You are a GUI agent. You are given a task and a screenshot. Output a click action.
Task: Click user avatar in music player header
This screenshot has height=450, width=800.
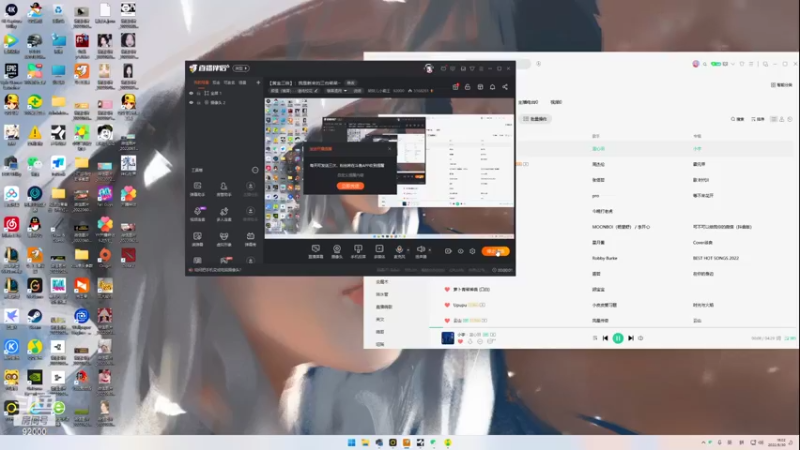point(695,64)
